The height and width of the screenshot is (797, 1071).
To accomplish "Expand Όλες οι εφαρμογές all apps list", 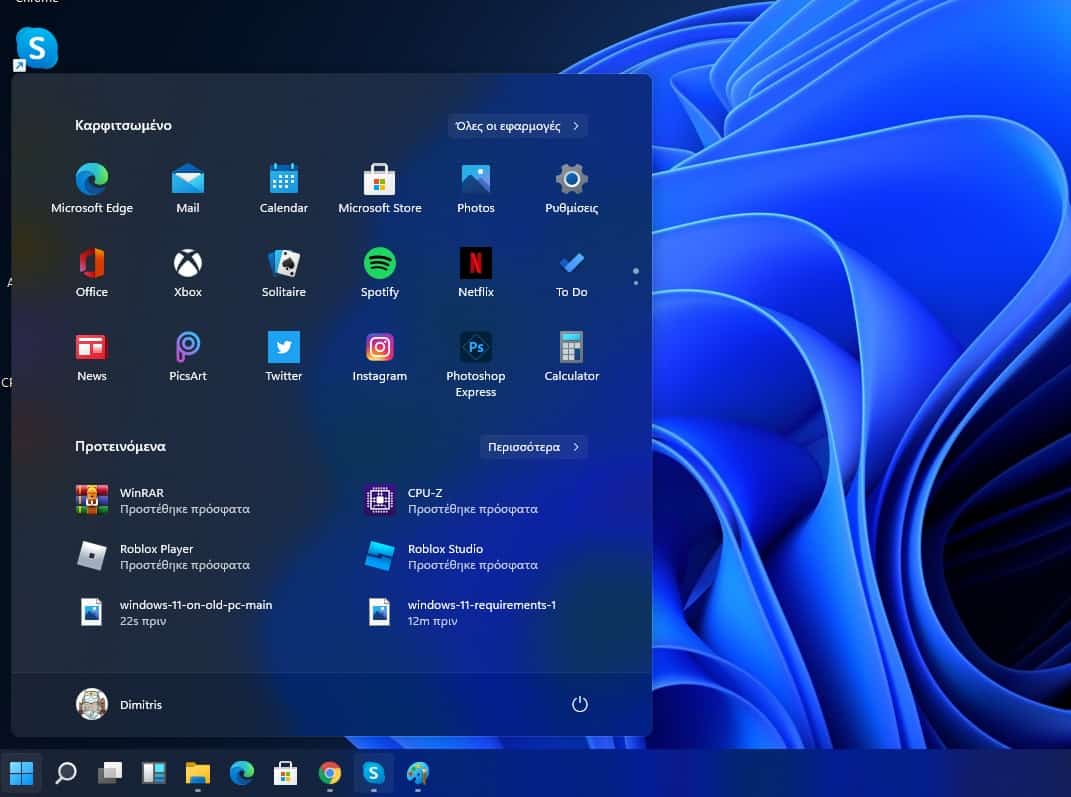I will [x=517, y=126].
